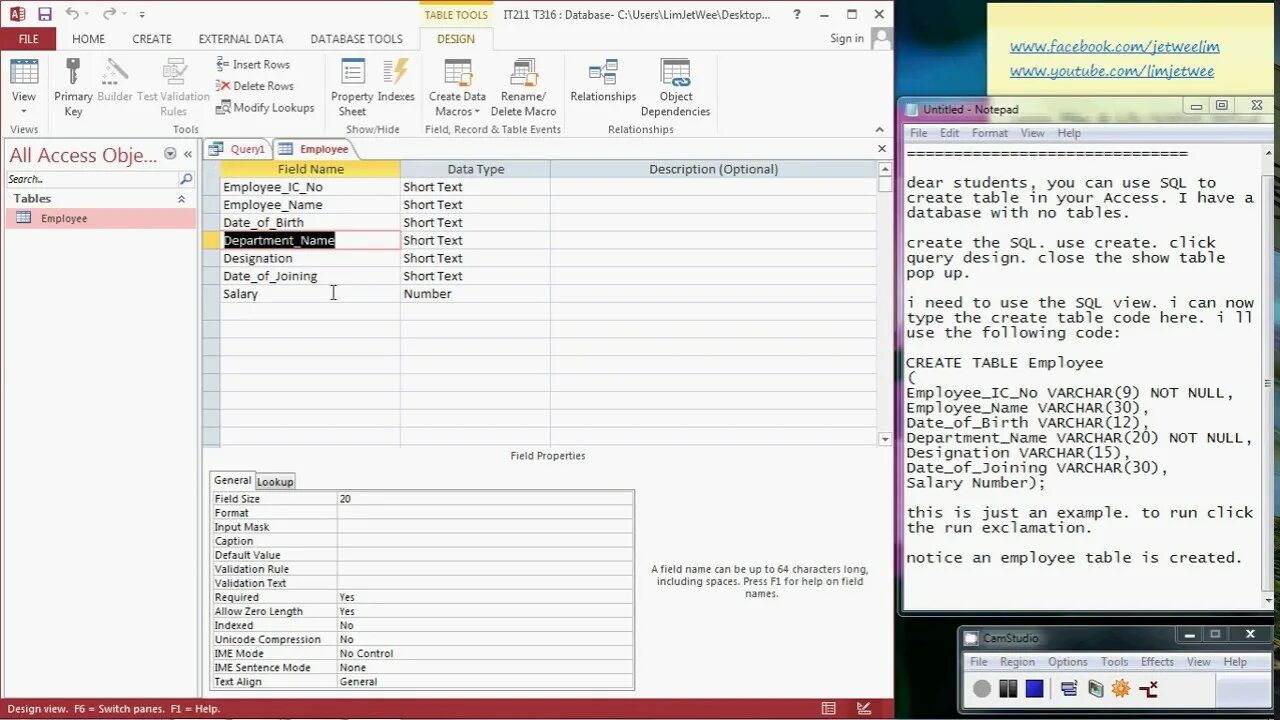The height and width of the screenshot is (720, 1280).
Task: Select the DESIGN ribbon tab
Action: pyautogui.click(x=456, y=39)
